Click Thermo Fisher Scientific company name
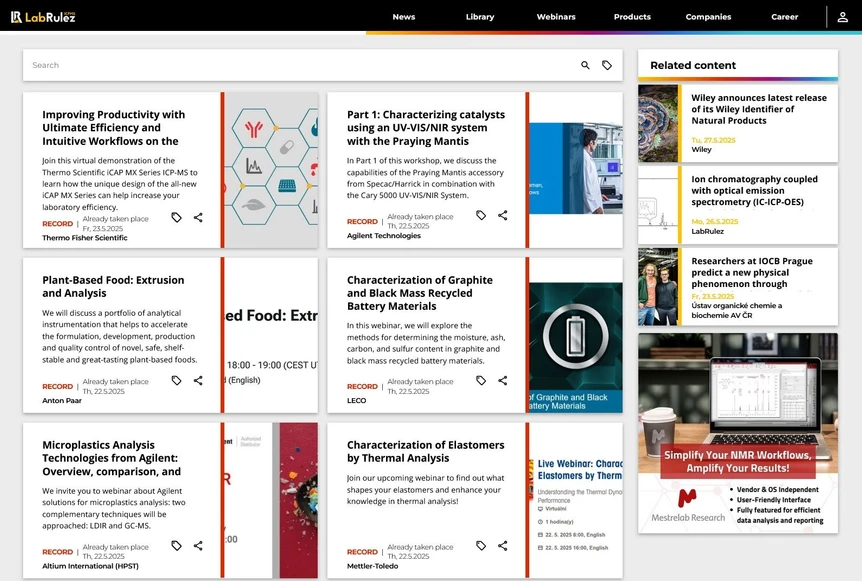The image size is (862, 581). click(x=85, y=237)
